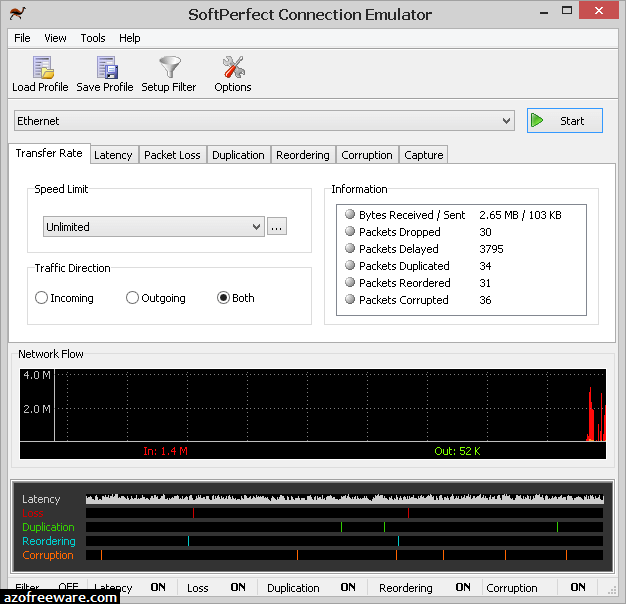
Task: Open the Tools menu
Action: click(x=93, y=38)
